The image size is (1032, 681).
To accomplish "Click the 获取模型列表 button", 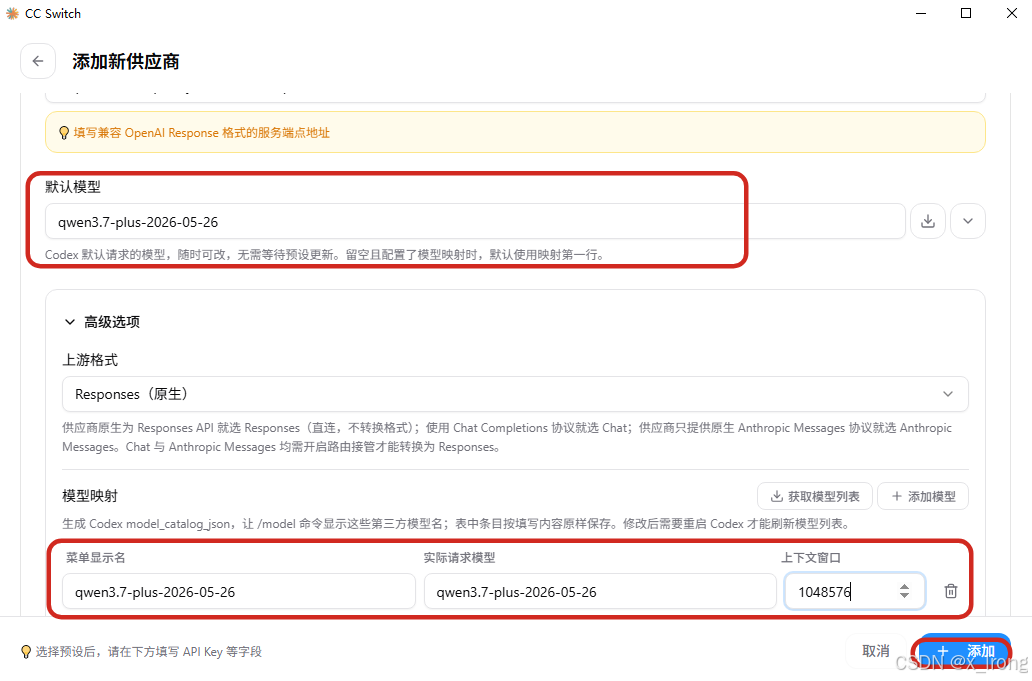I will coord(815,496).
